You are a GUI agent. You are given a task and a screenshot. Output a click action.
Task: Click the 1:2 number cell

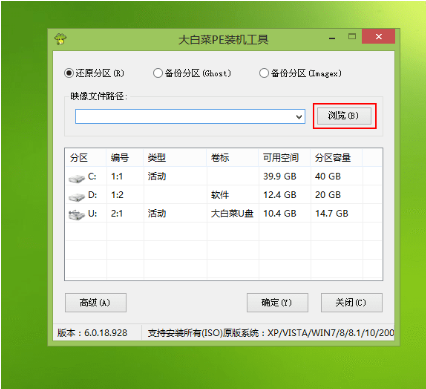117,195
